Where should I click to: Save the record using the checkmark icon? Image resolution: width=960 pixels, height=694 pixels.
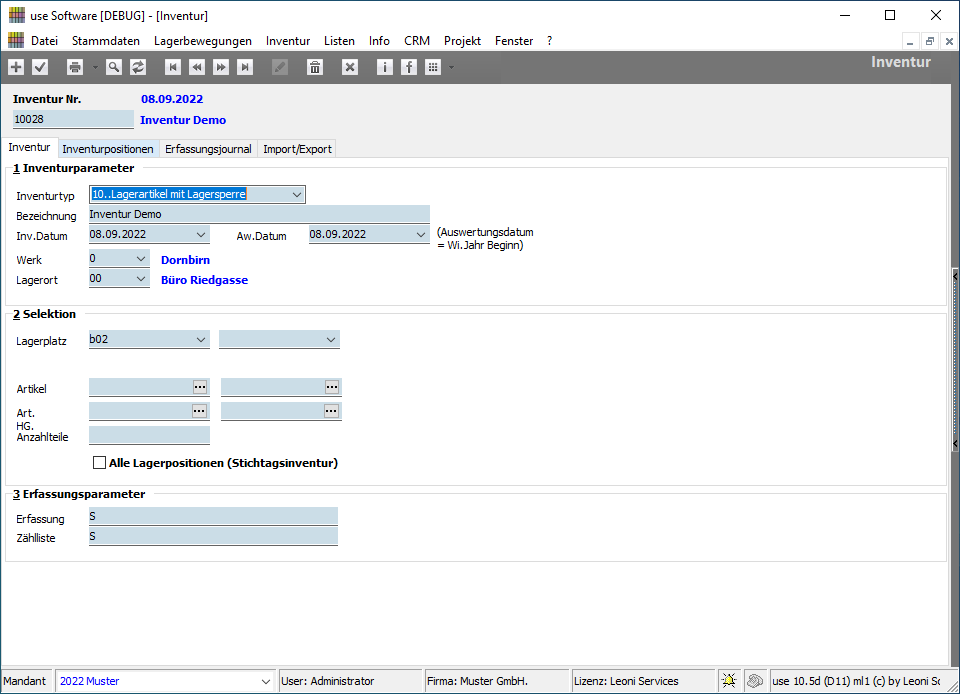point(40,67)
